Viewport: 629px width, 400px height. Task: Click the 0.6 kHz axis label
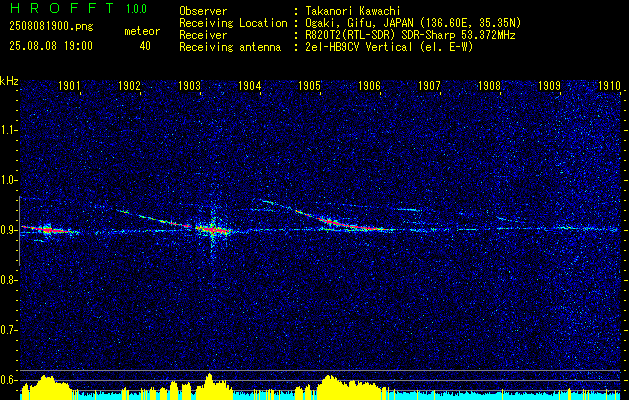coord(8,380)
